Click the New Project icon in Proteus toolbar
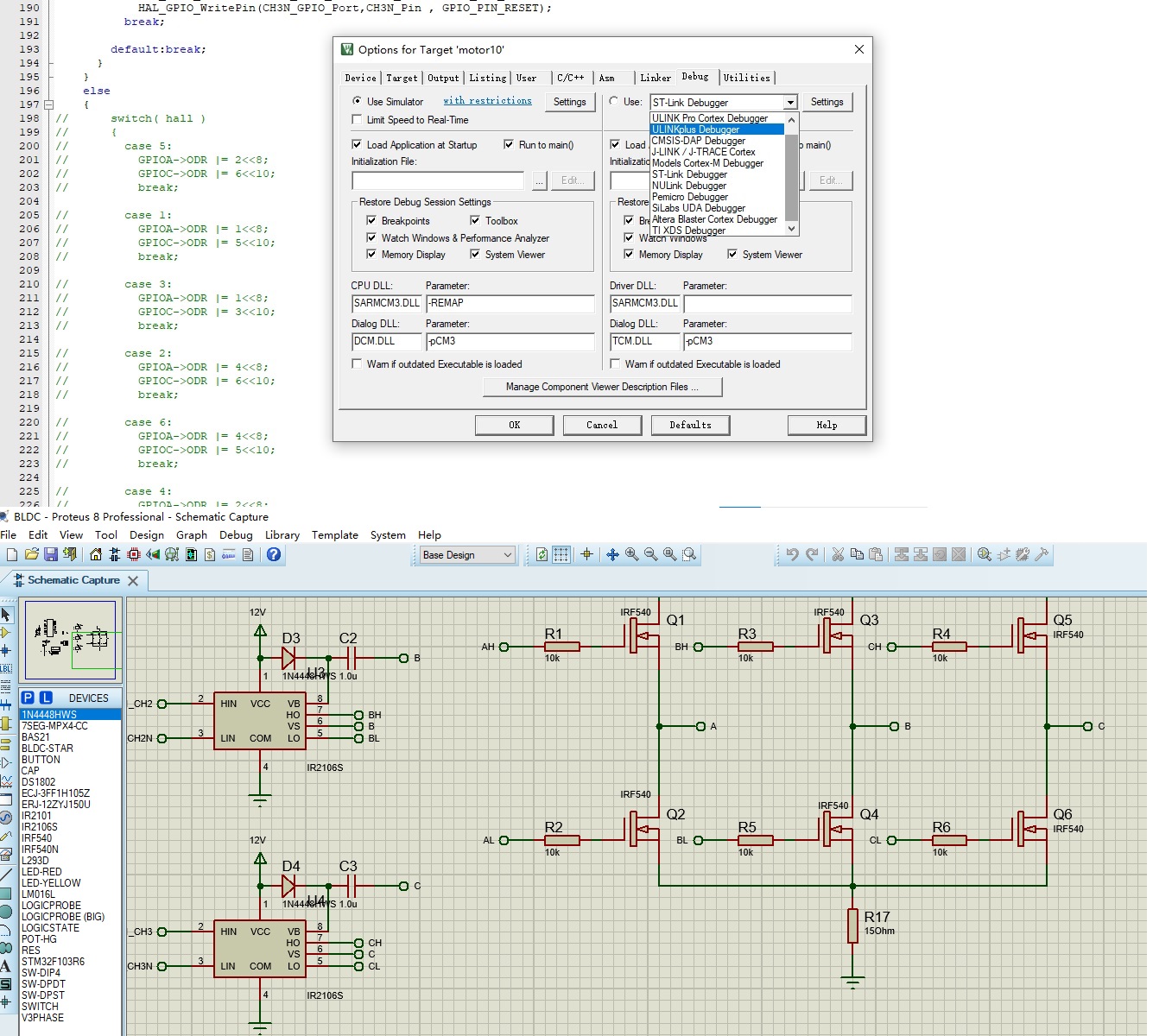This screenshot has height=1036, width=1153. (x=12, y=554)
